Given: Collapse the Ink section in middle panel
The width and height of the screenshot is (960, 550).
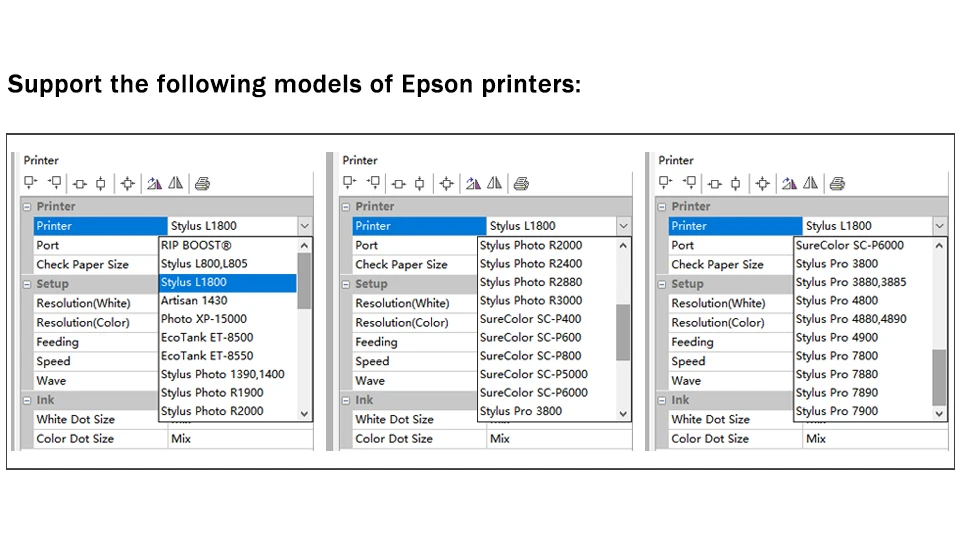Looking at the screenshot, I should pos(346,401).
